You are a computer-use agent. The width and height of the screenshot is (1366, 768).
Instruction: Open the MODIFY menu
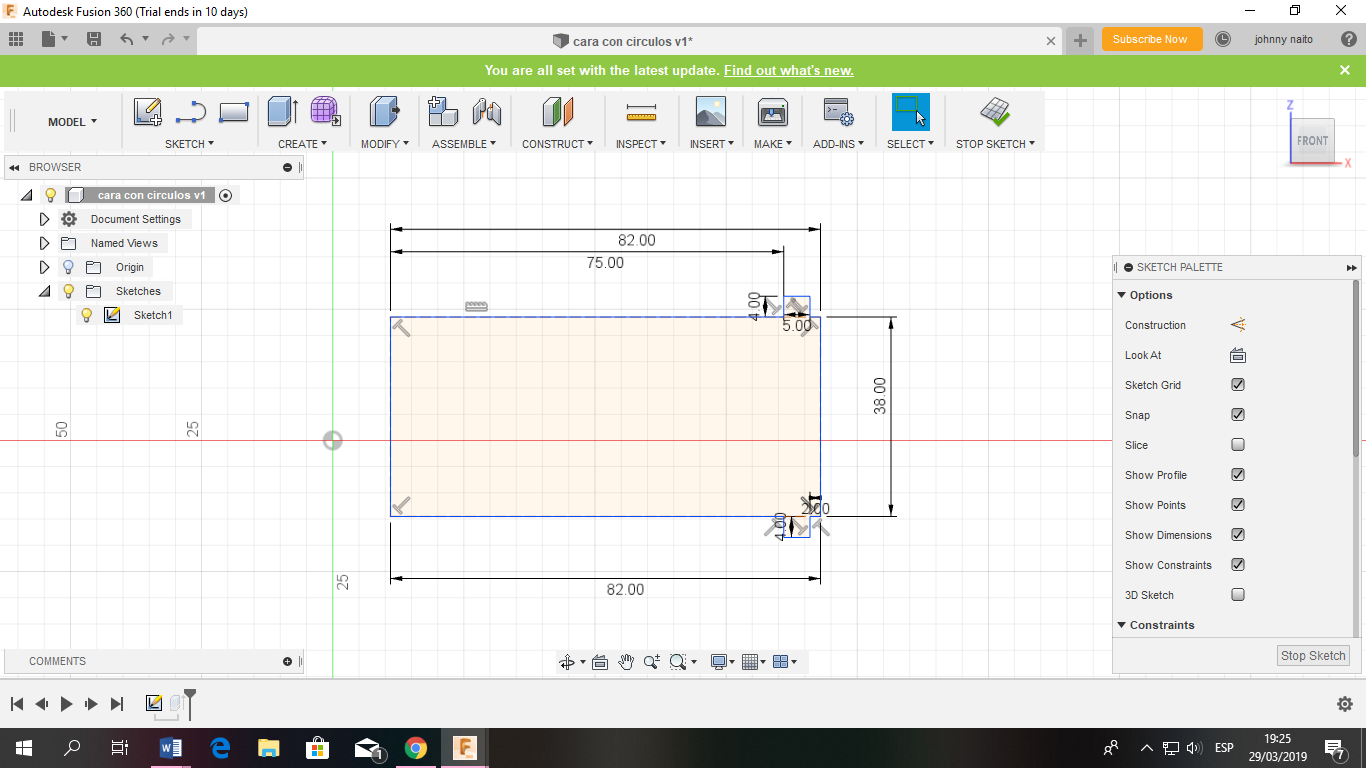(385, 144)
